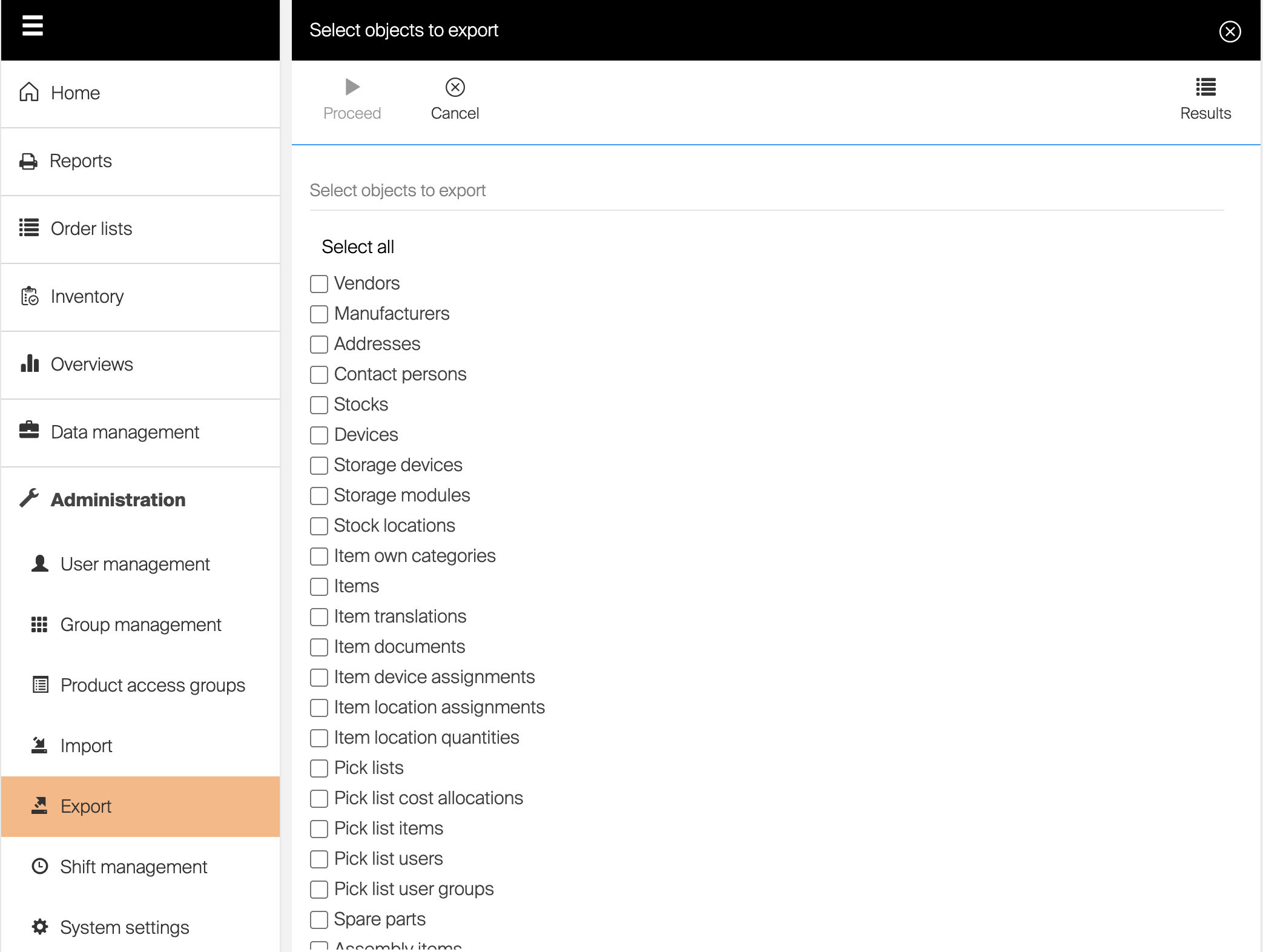Tick the Pick lists checkbox
The width and height of the screenshot is (1263, 952).
[319, 769]
